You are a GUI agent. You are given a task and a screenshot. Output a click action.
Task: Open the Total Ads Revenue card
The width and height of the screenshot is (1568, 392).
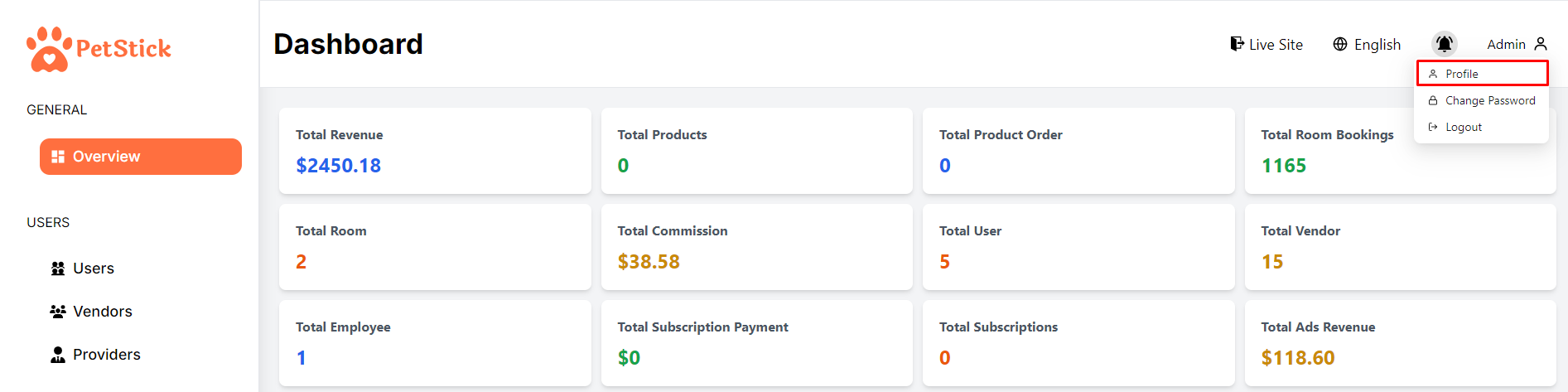point(1400,343)
